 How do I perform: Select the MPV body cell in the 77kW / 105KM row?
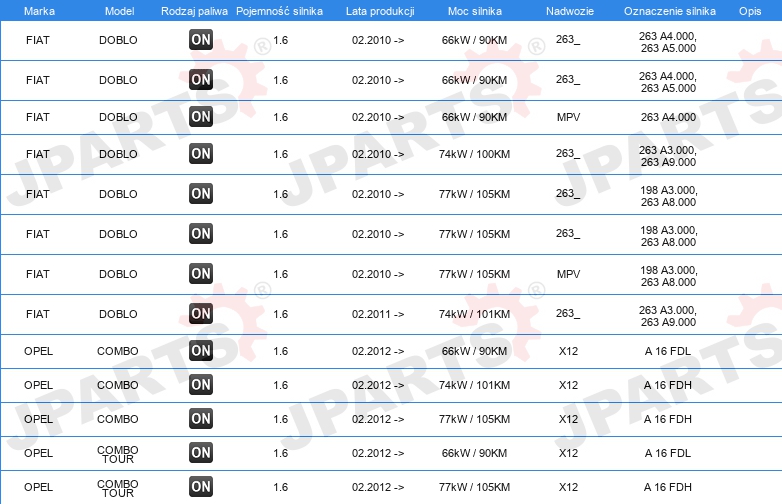[569, 274]
